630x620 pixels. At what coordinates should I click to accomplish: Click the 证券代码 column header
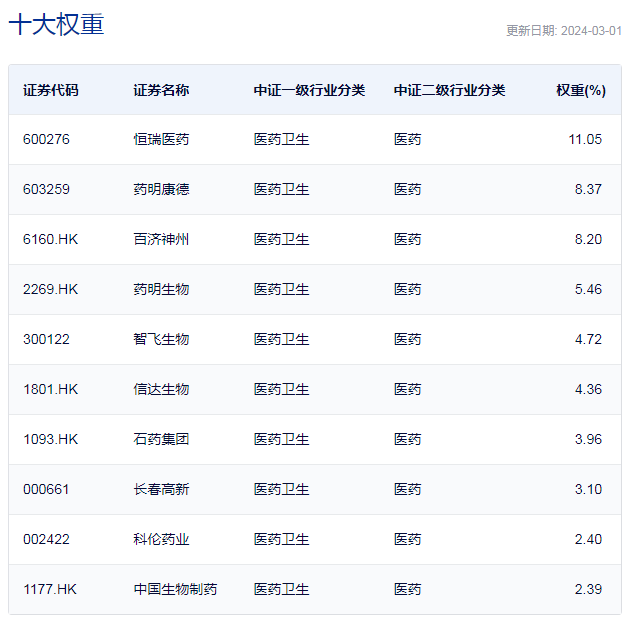pos(51,90)
